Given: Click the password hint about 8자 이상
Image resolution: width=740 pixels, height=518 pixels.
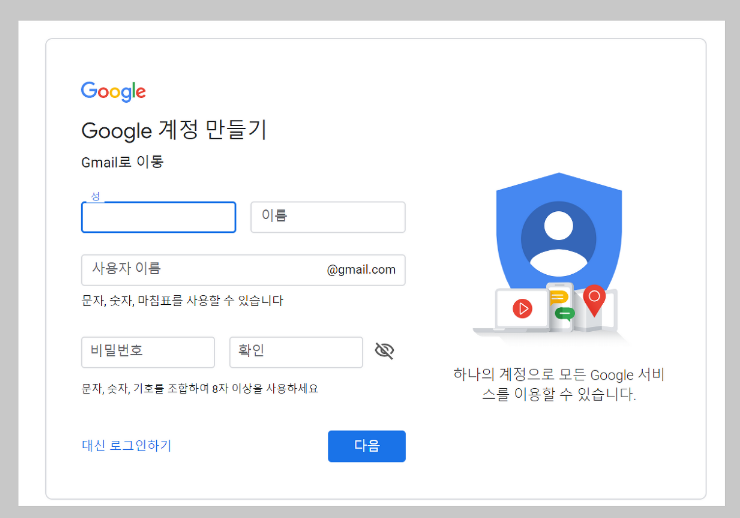Looking at the screenshot, I should pos(200,389).
